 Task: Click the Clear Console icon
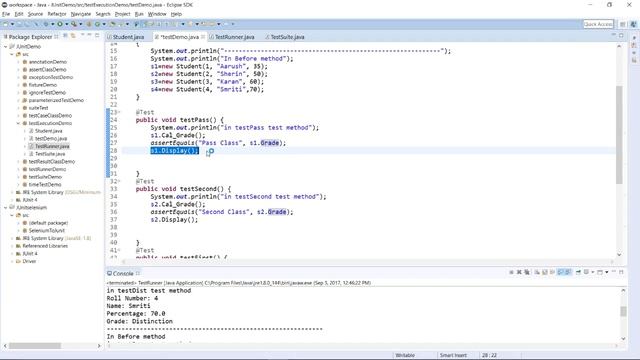point(537,272)
